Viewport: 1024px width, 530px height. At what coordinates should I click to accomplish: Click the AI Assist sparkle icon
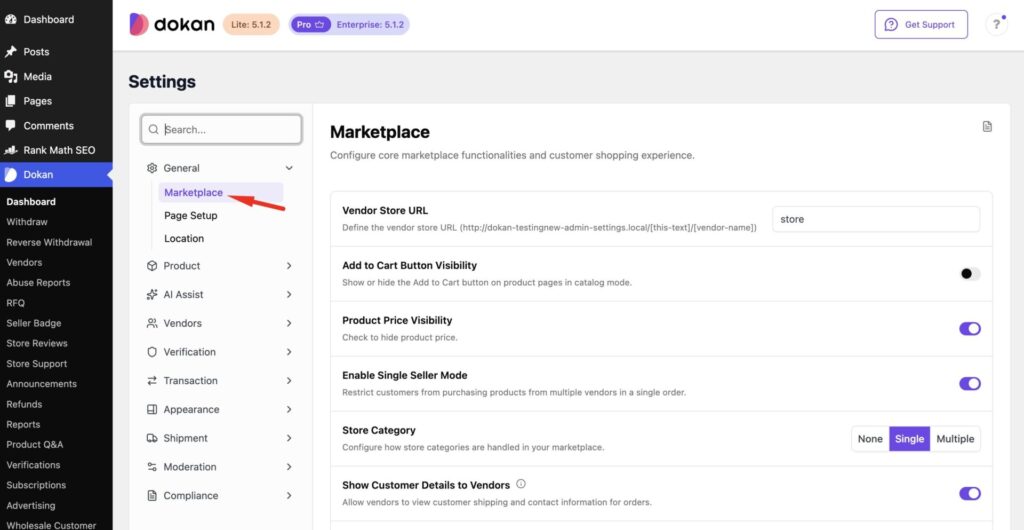[152, 294]
